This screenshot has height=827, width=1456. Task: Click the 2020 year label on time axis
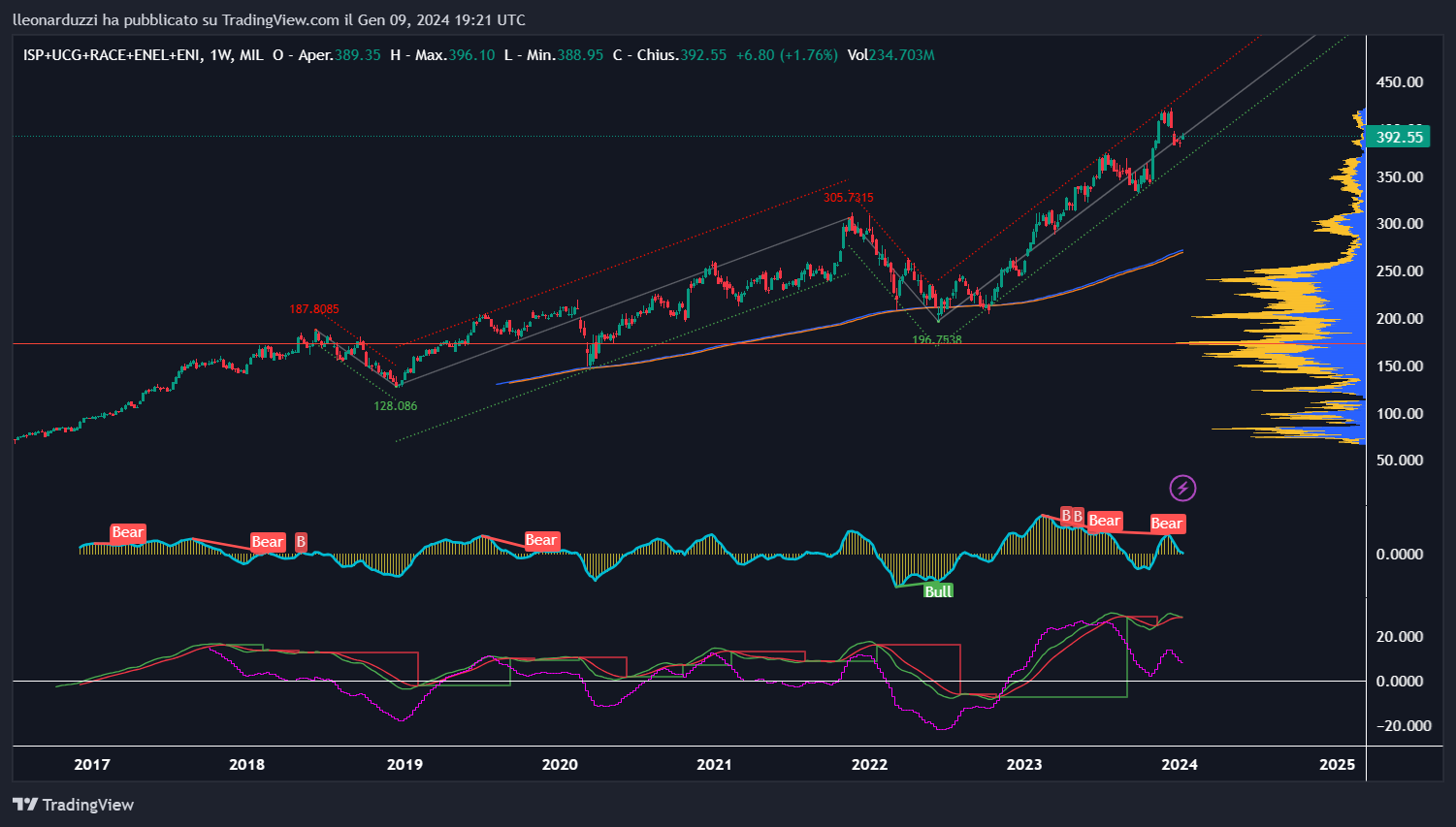click(x=560, y=765)
